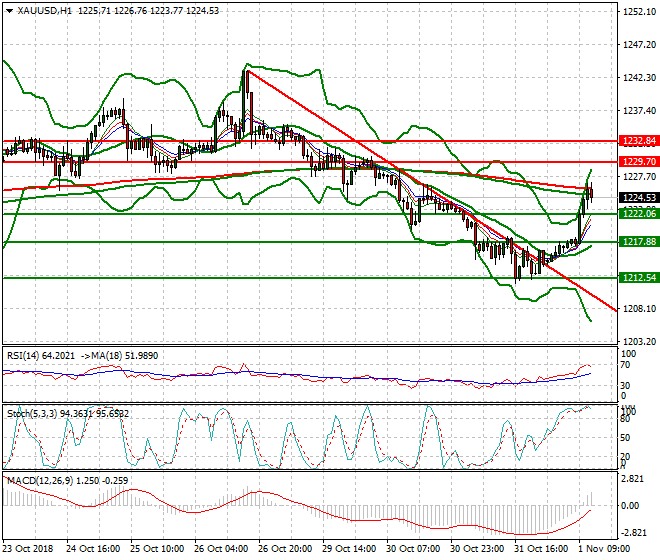Click the 1242.30 price scale value

click(x=639, y=77)
